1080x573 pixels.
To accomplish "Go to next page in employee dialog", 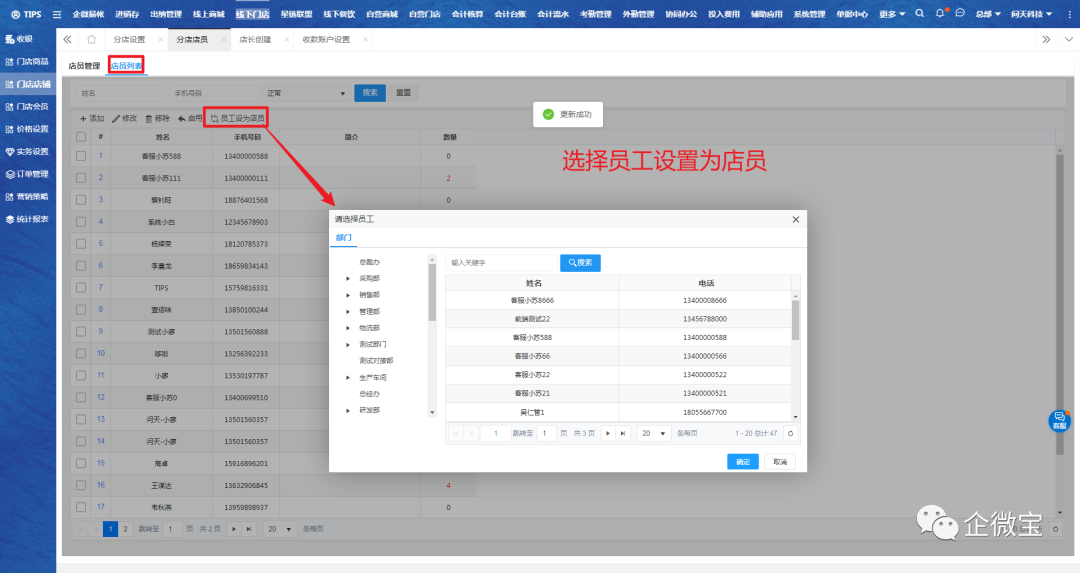I will coord(606,433).
